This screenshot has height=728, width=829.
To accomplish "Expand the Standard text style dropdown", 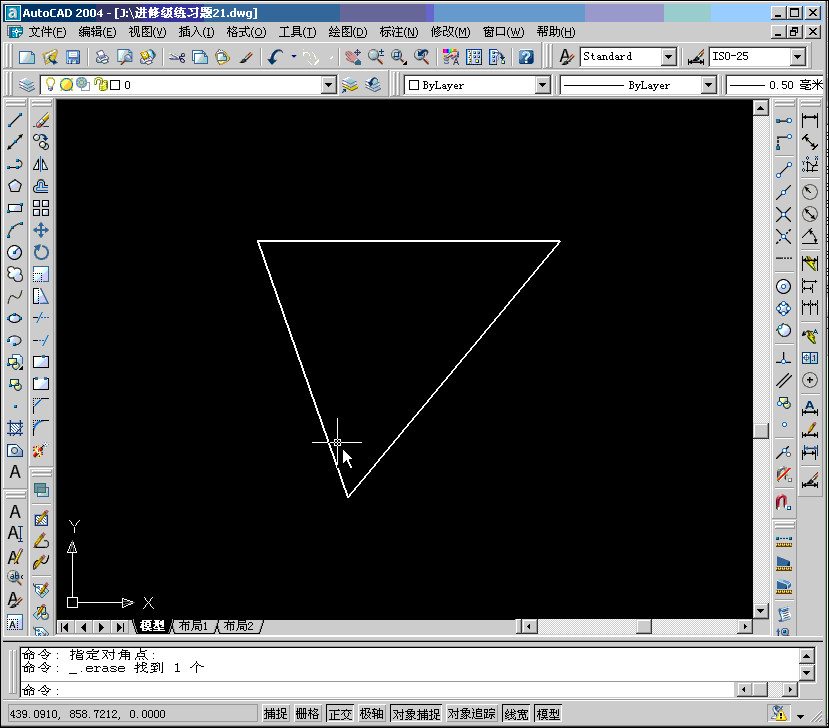I will click(x=669, y=57).
